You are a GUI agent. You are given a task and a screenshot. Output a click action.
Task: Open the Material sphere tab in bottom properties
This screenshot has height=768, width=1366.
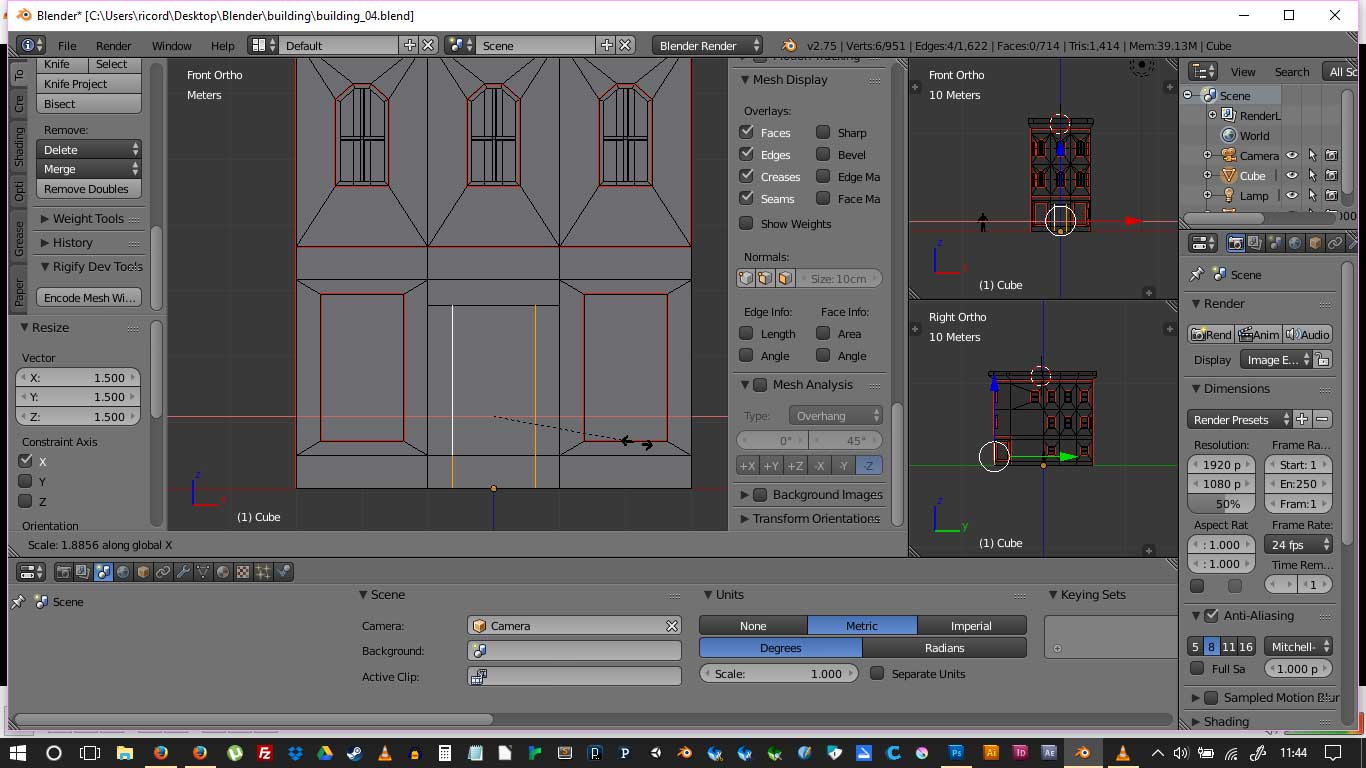223,572
